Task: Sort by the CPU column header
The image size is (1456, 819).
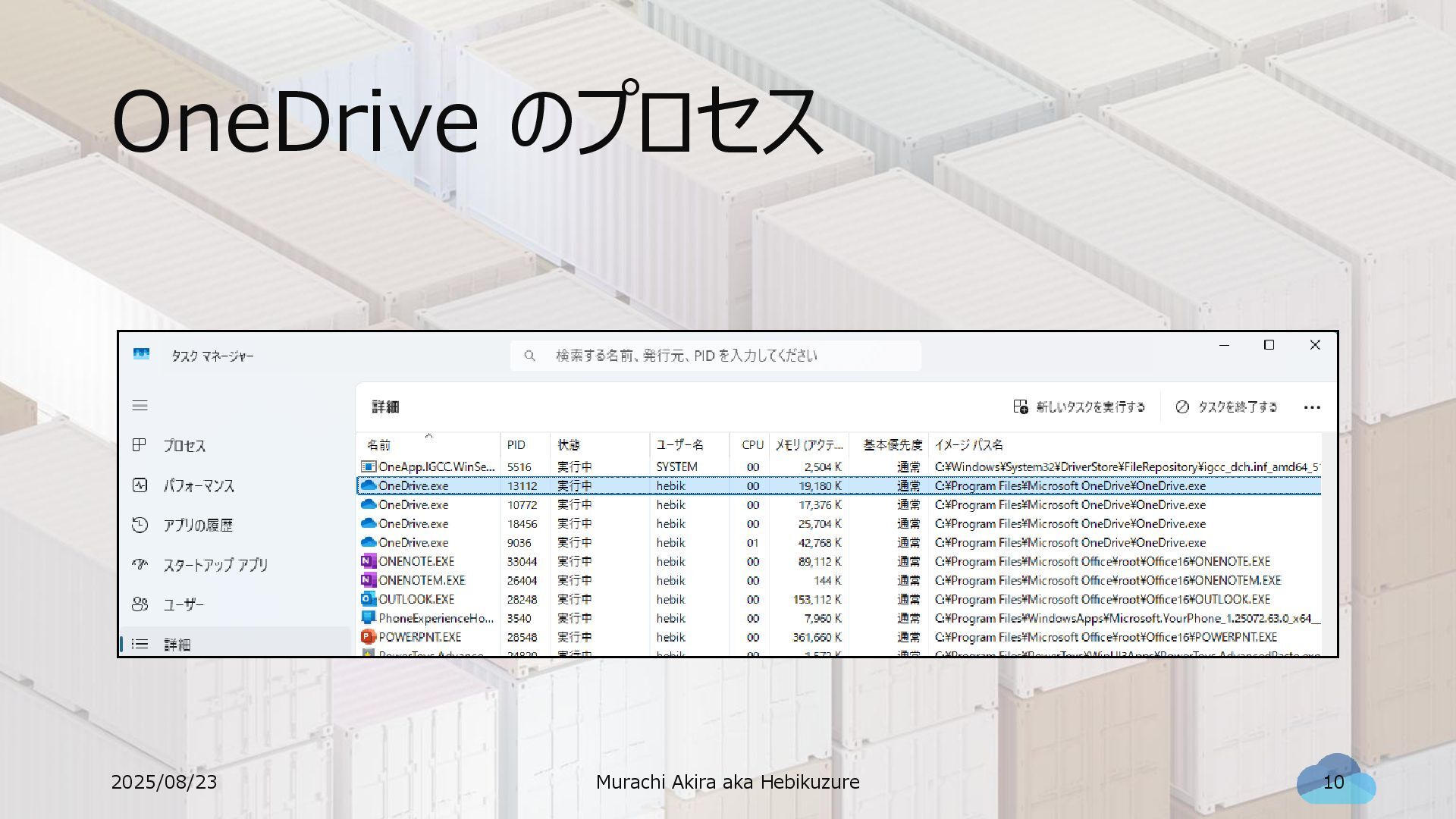Action: [x=749, y=444]
